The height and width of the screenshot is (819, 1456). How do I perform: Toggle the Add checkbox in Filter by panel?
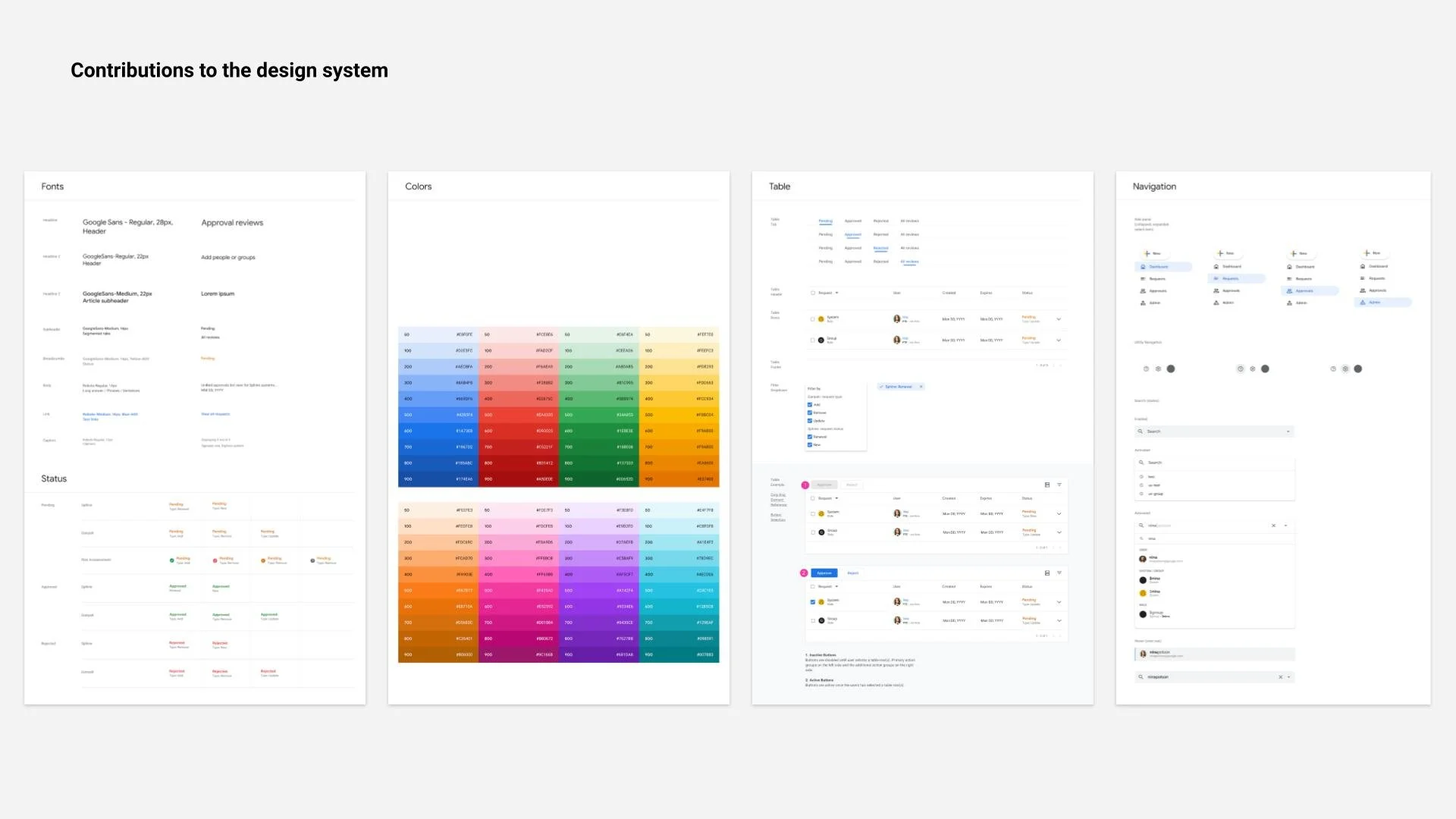pyautogui.click(x=810, y=405)
